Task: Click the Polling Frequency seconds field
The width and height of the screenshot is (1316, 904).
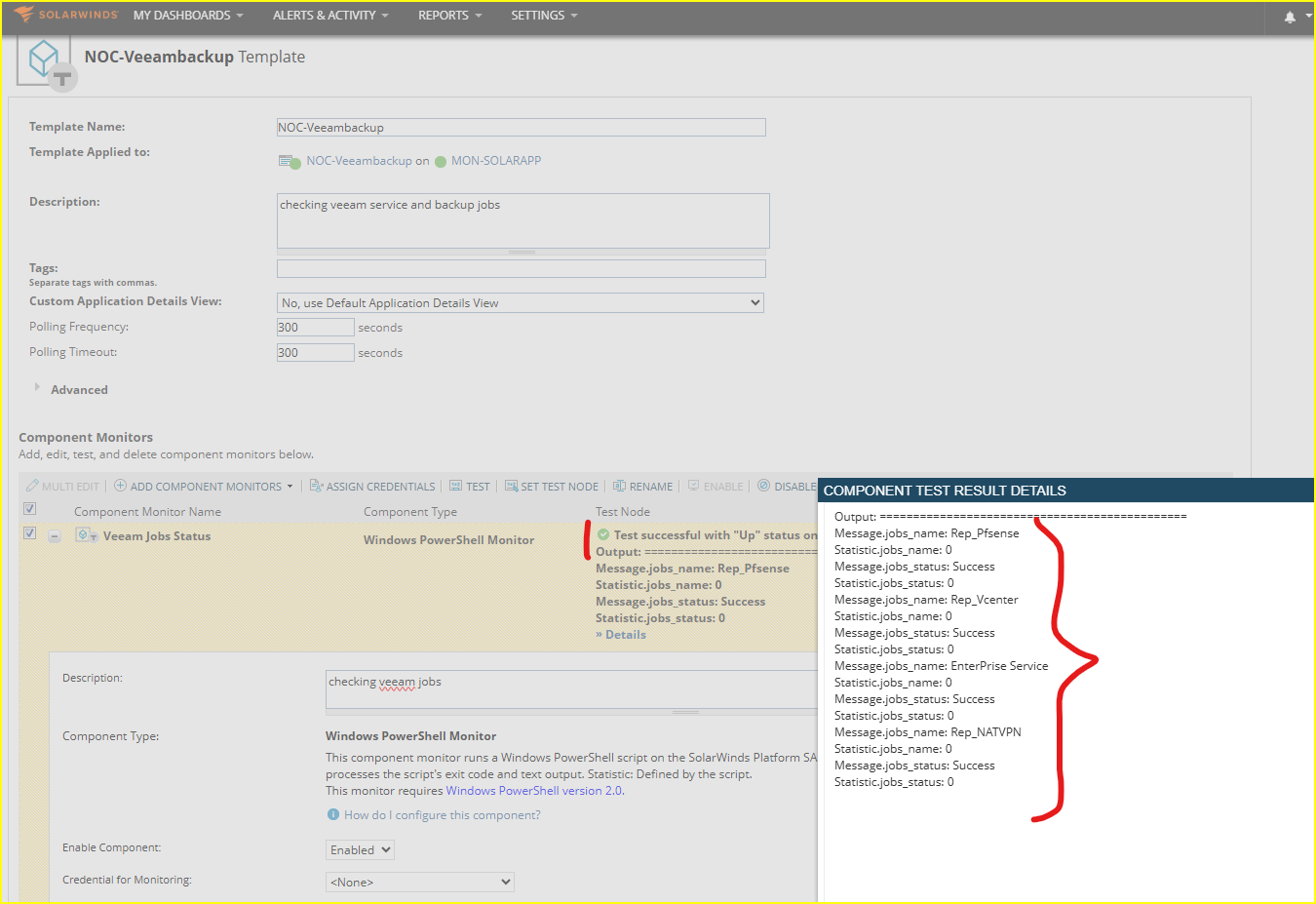Action: [315, 328]
